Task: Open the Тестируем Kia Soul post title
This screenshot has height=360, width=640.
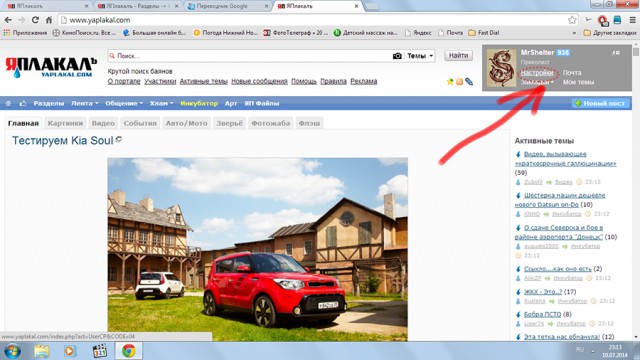Action: pyautogui.click(x=62, y=140)
